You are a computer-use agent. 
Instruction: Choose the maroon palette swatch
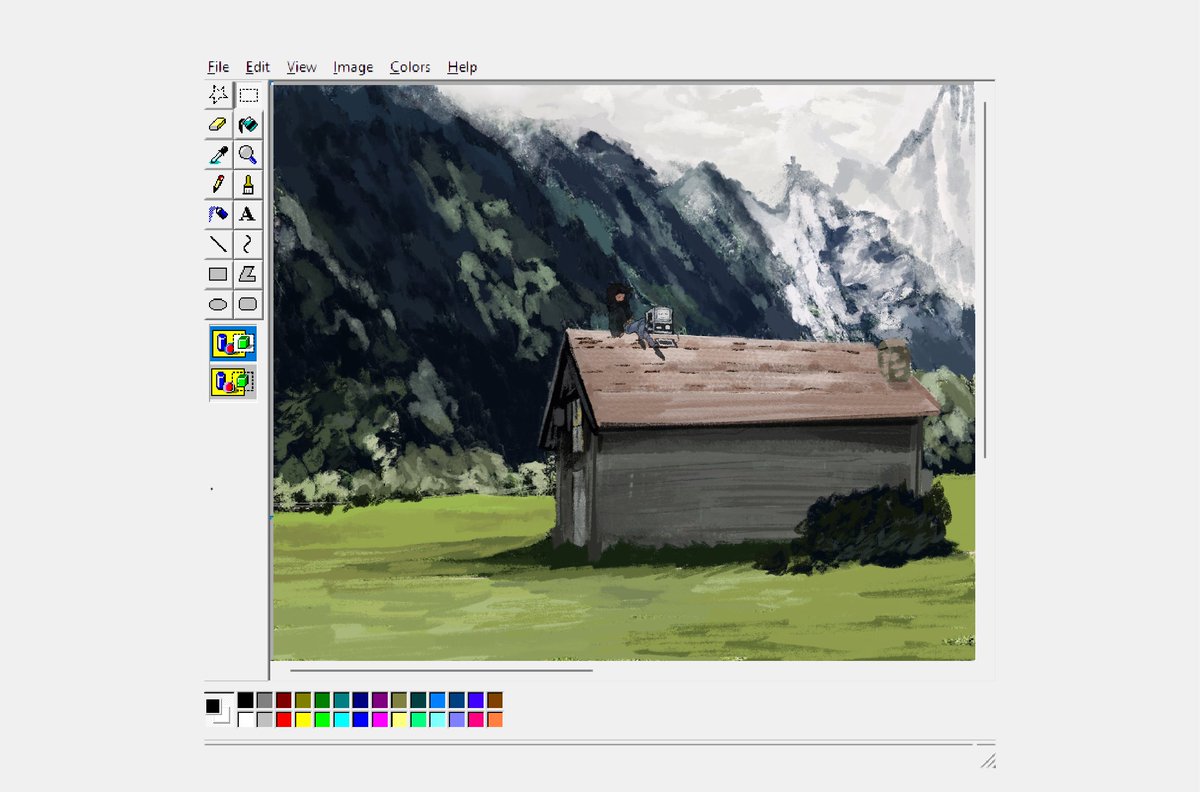(283, 700)
